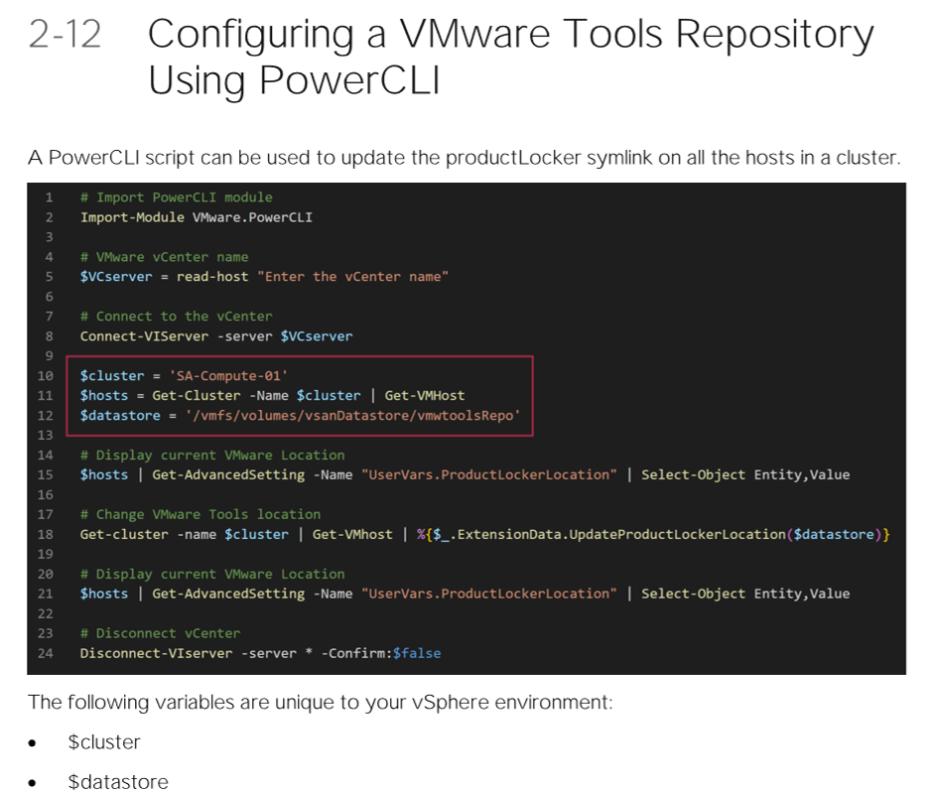The height and width of the screenshot is (792, 936).
Task: Click the sentence beginning "A PowerCLI script can be used"
Action: 464,158
